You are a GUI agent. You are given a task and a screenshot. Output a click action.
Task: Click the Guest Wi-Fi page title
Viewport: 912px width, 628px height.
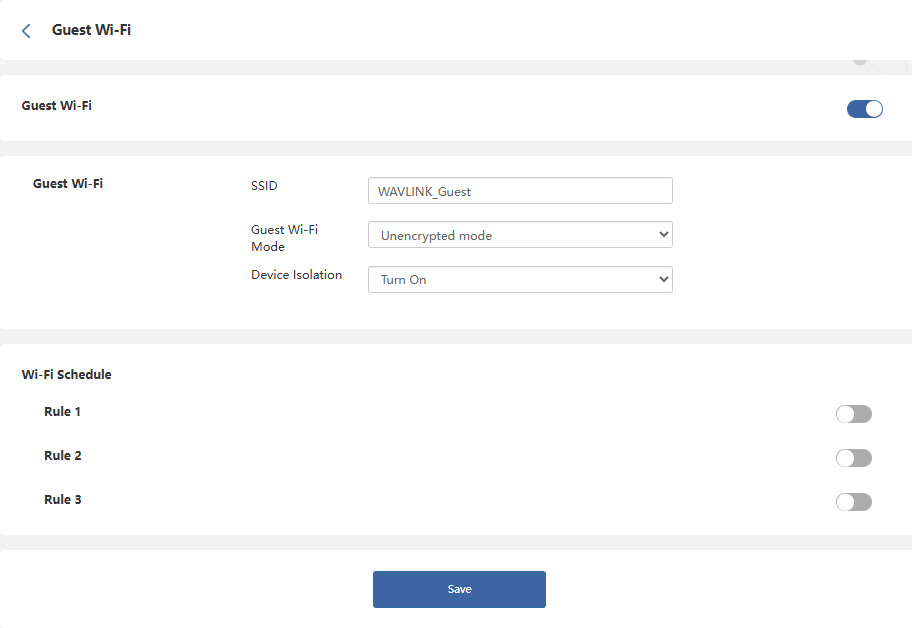tap(91, 30)
